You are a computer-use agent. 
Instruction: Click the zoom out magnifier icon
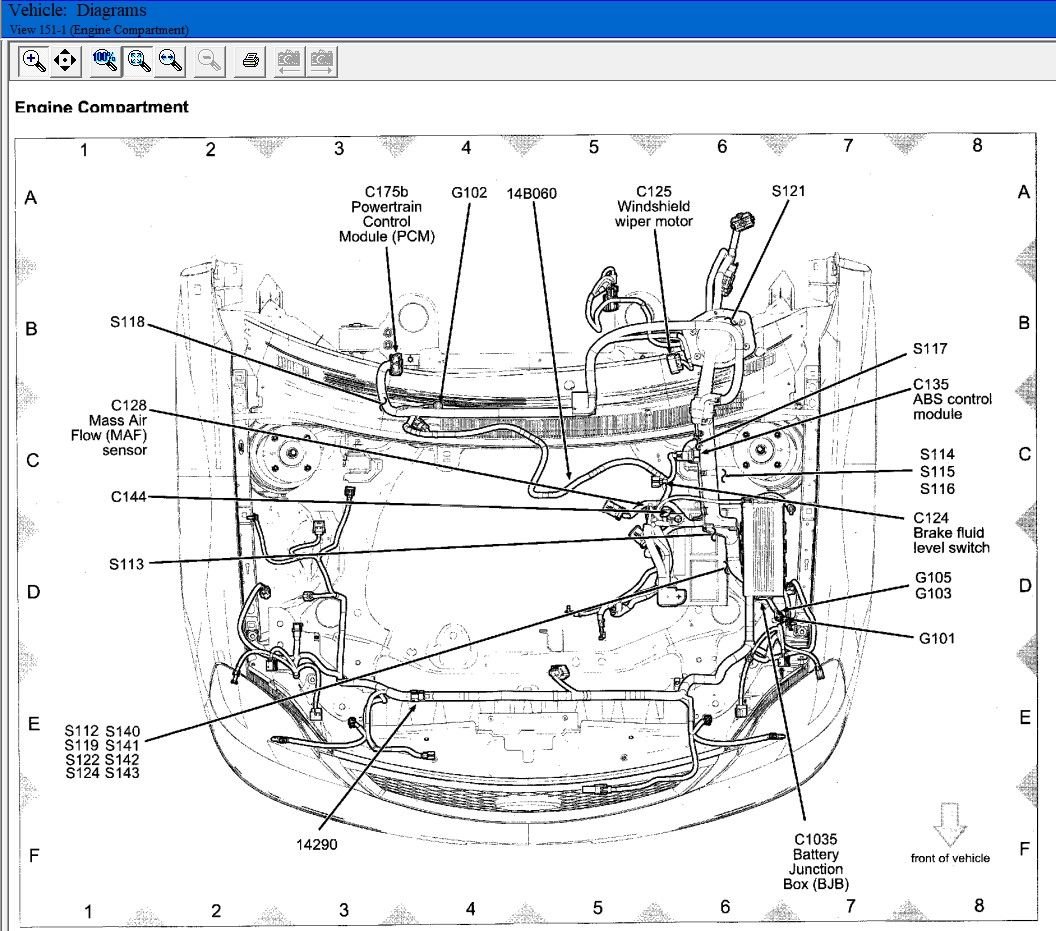[x=210, y=61]
